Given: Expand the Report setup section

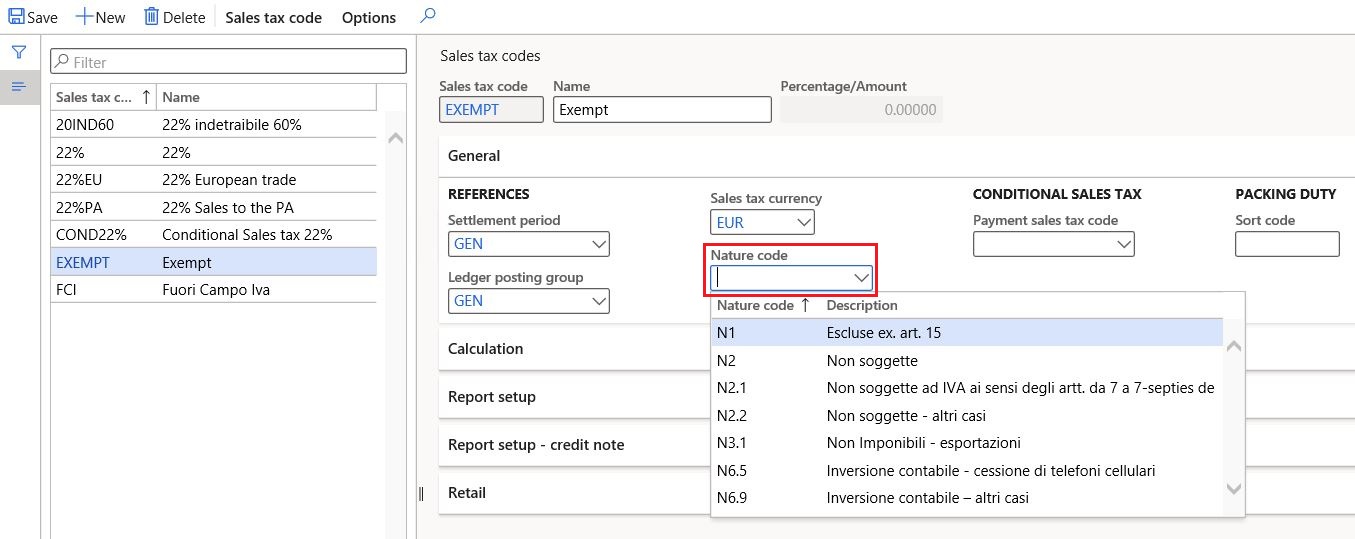Looking at the screenshot, I should tap(492, 397).
